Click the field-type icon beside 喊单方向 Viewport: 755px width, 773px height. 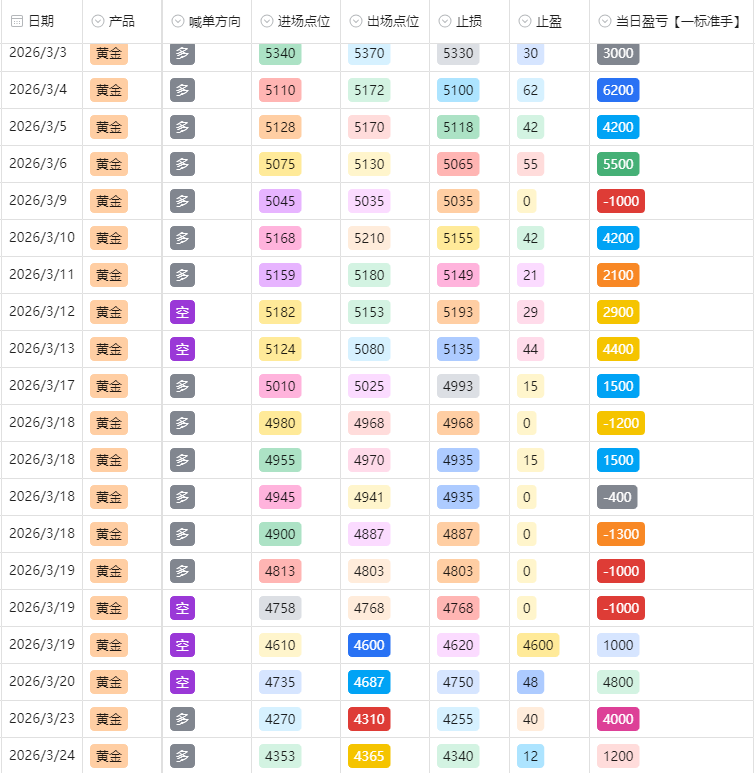[178, 21]
